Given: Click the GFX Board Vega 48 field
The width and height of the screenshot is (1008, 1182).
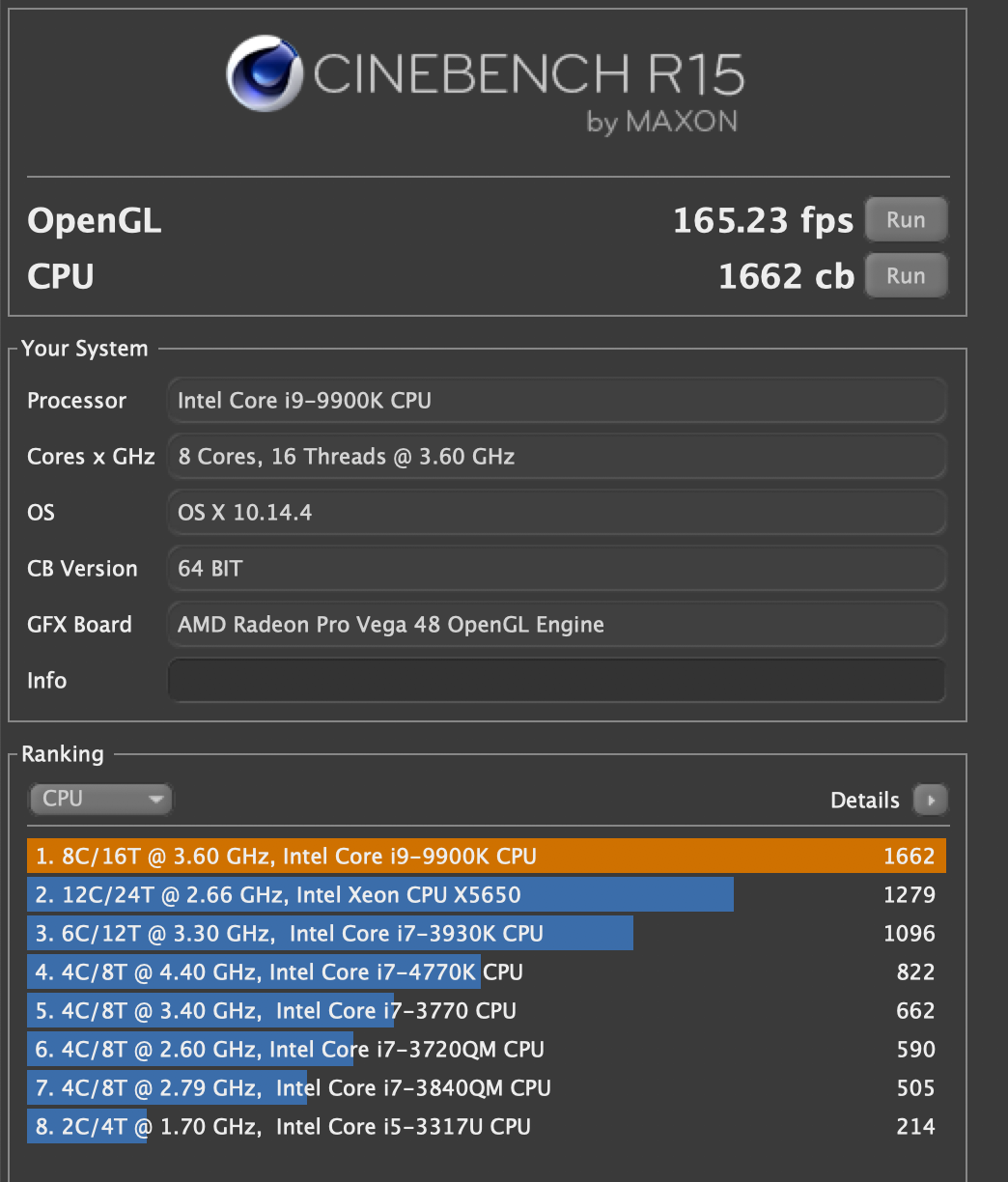Looking at the screenshot, I should [557, 624].
